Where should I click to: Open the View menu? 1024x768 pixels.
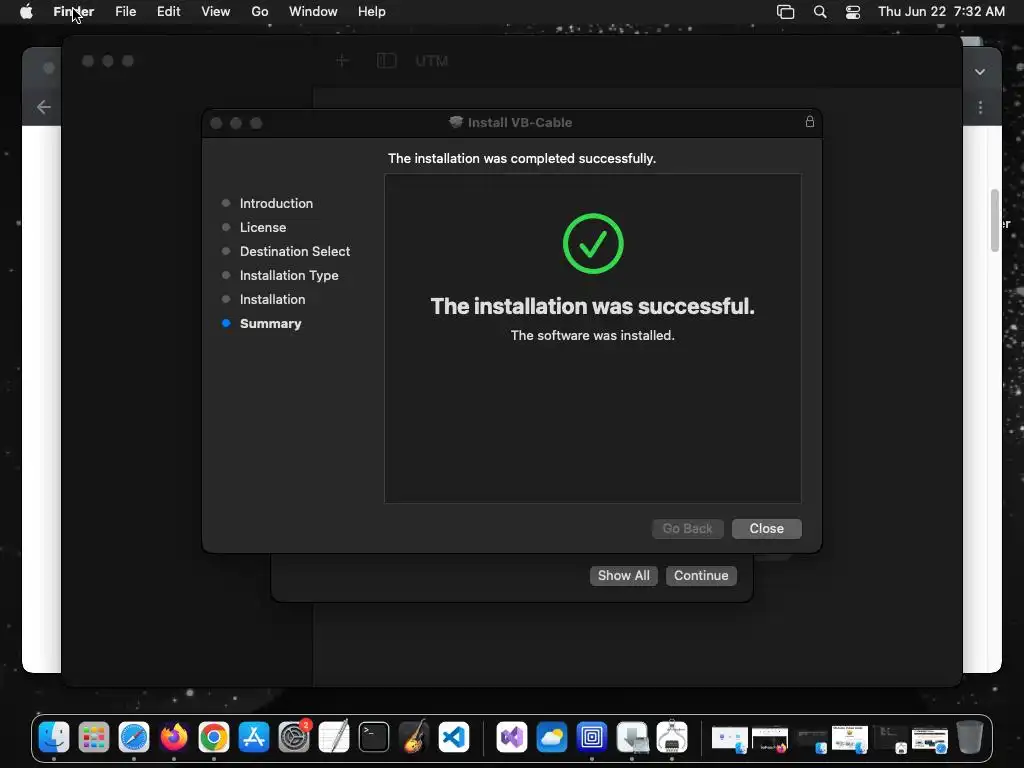(216, 12)
